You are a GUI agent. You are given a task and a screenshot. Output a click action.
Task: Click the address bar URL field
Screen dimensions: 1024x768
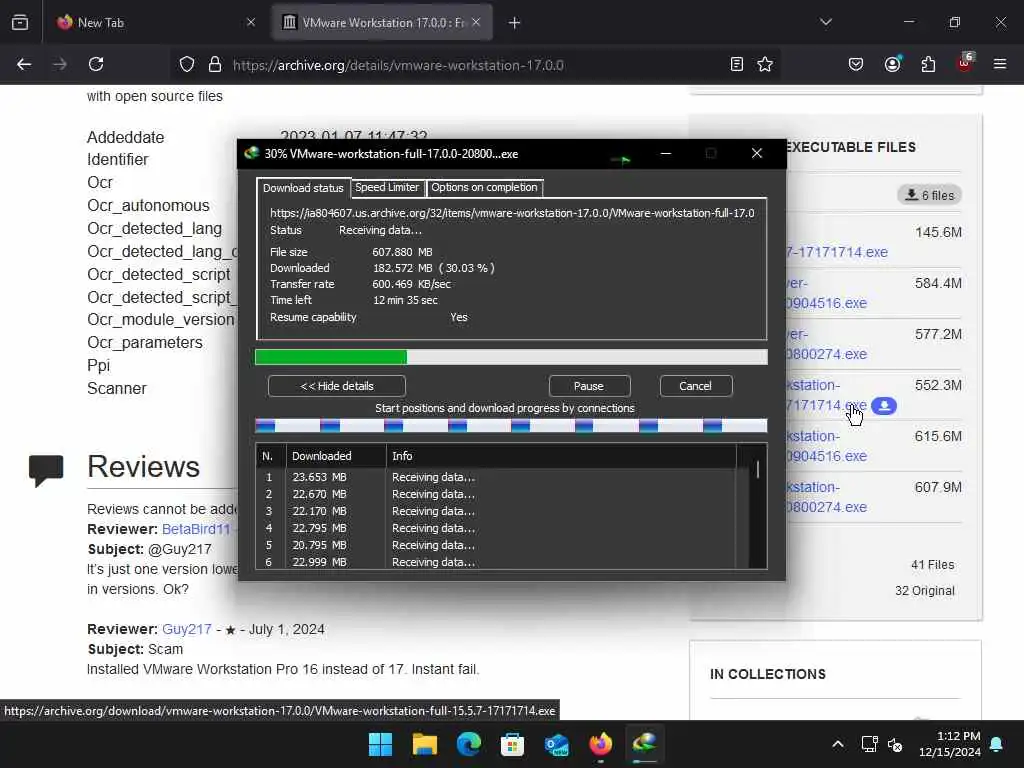point(477,65)
